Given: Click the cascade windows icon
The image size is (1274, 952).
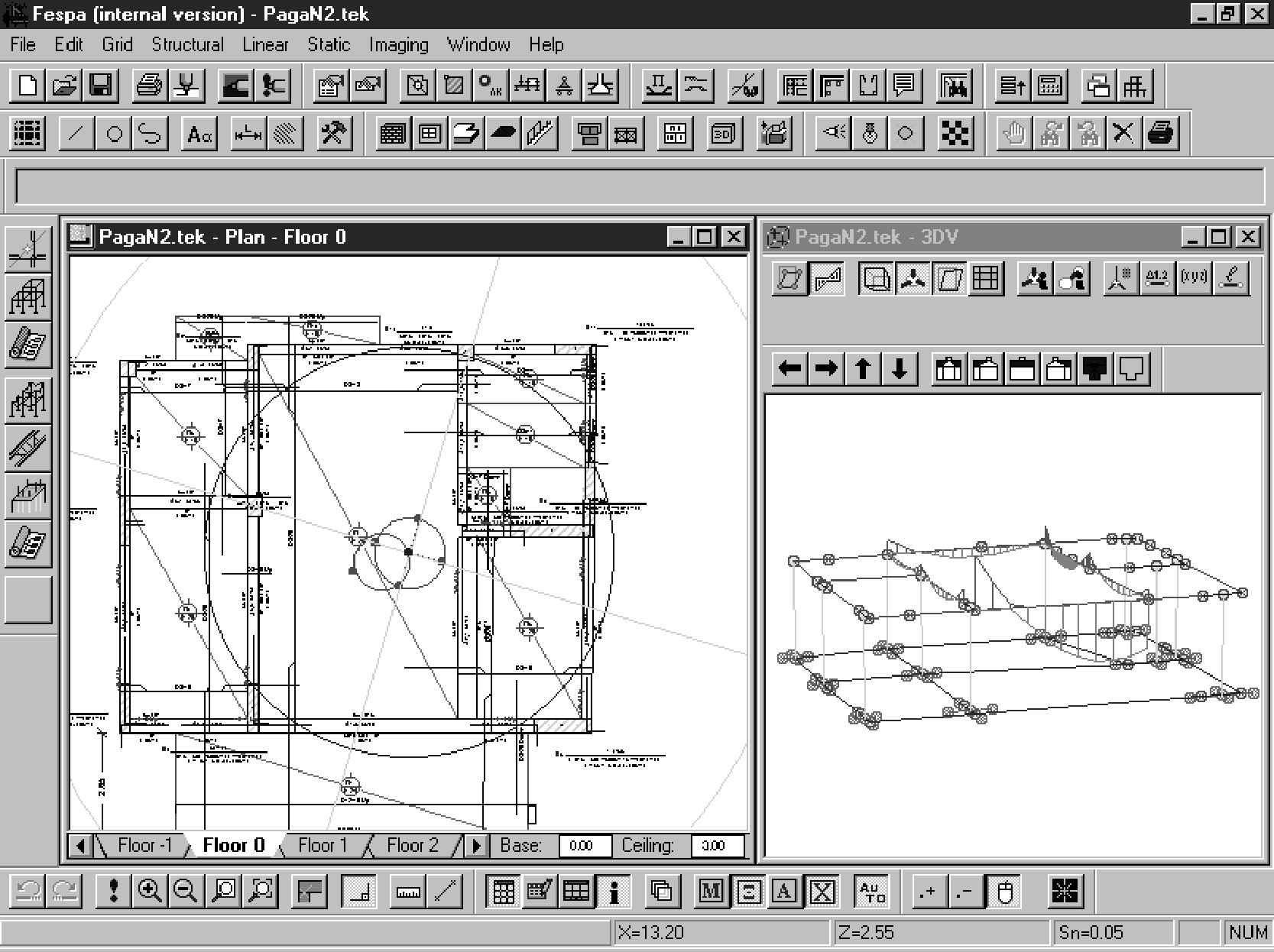Looking at the screenshot, I should [1099, 86].
